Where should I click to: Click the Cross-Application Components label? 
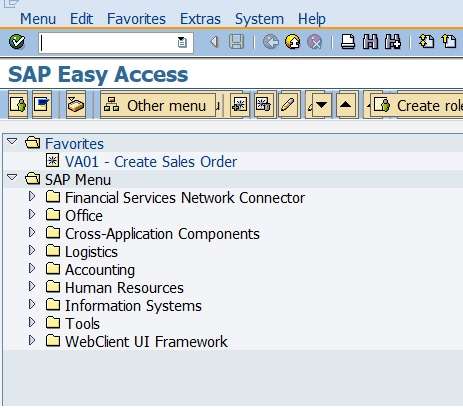(162, 234)
